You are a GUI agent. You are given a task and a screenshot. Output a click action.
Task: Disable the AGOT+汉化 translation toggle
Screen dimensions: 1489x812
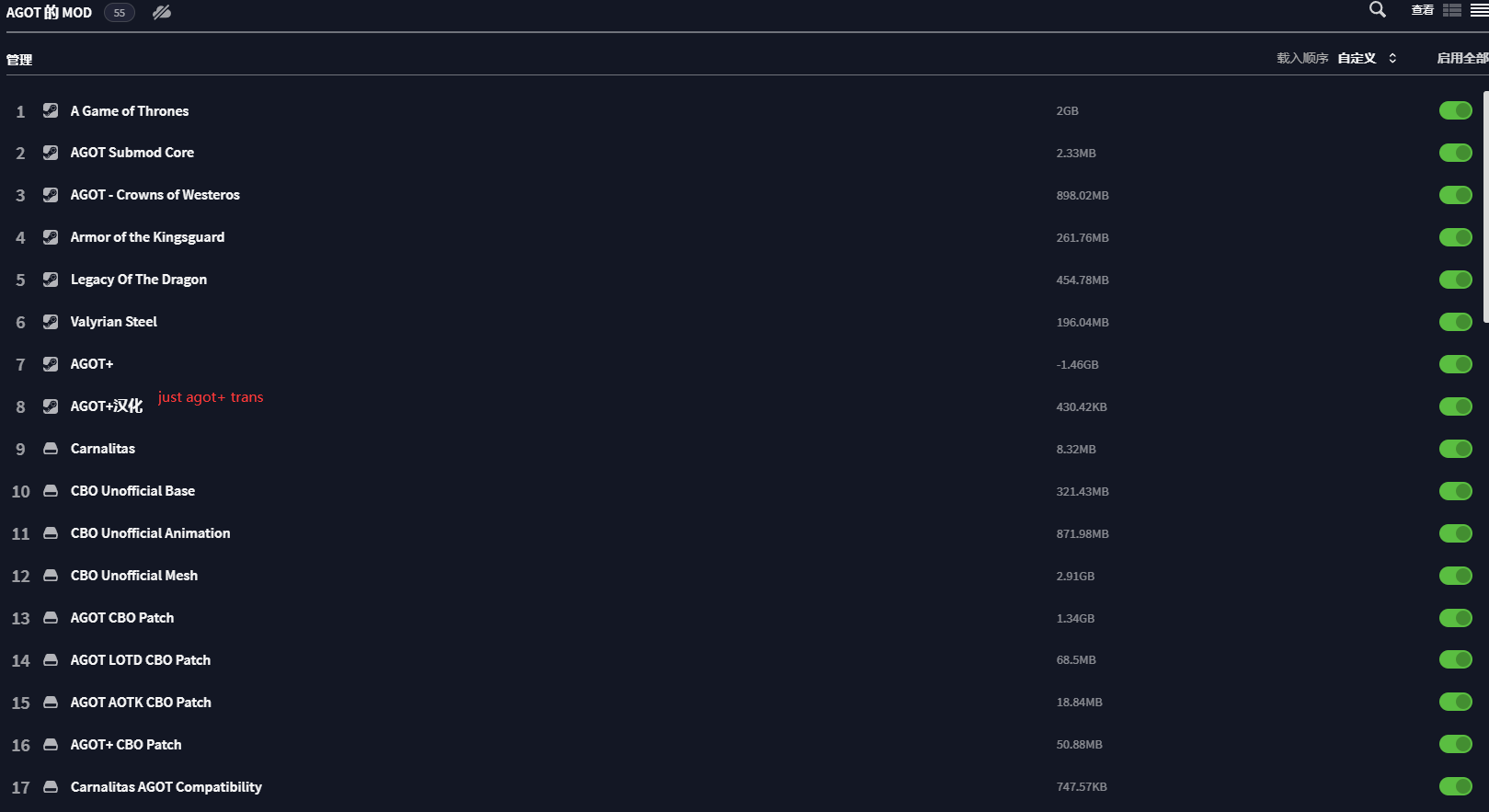point(1456,406)
